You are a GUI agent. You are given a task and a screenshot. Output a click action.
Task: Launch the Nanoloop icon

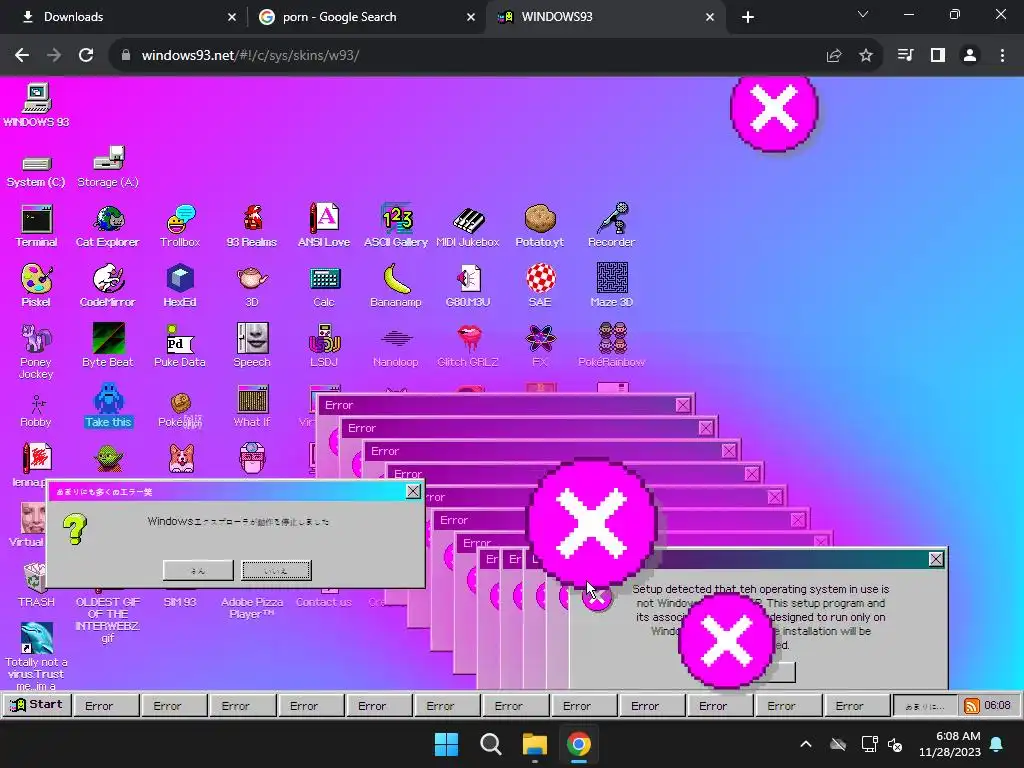[396, 349]
